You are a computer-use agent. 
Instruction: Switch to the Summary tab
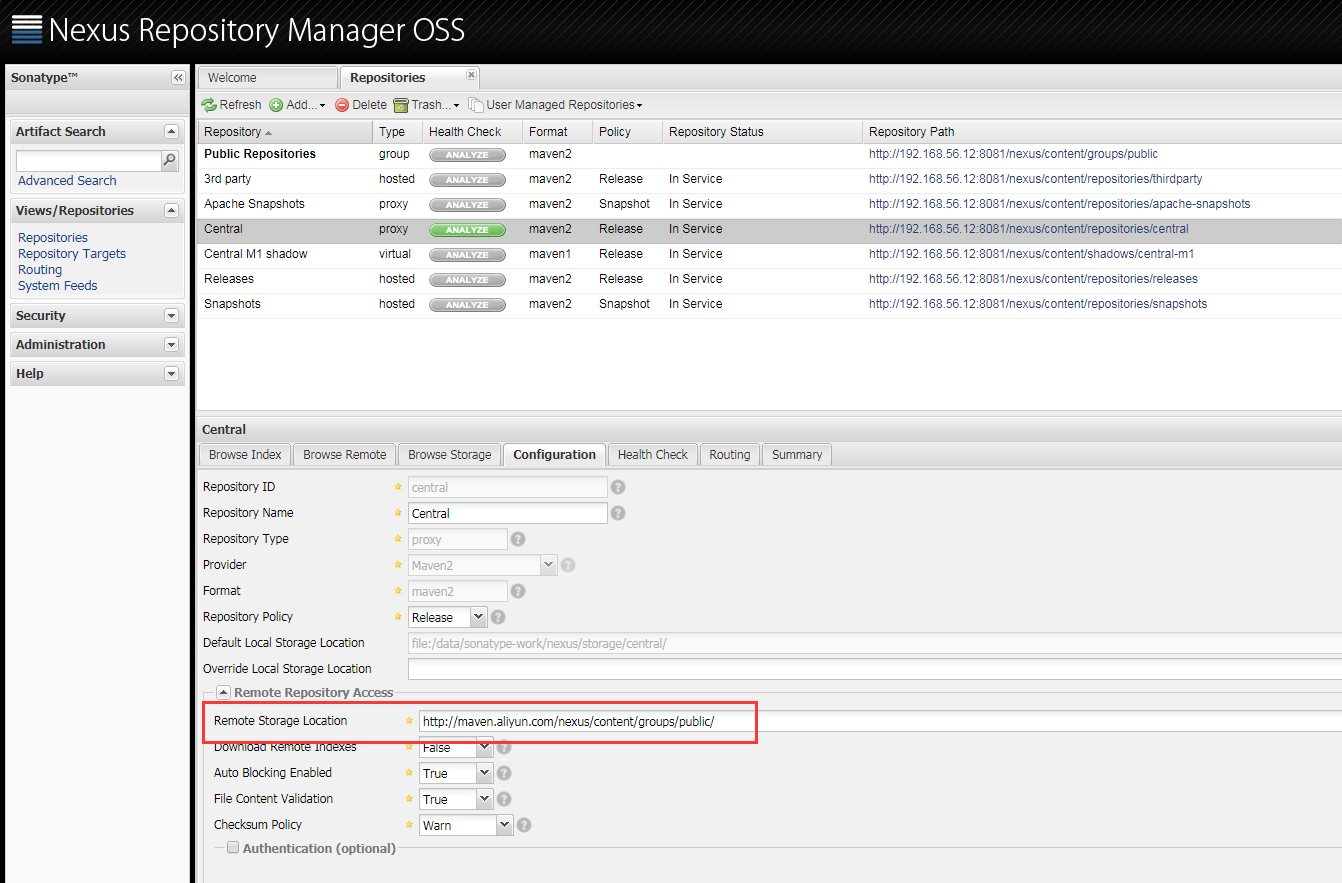point(797,455)
